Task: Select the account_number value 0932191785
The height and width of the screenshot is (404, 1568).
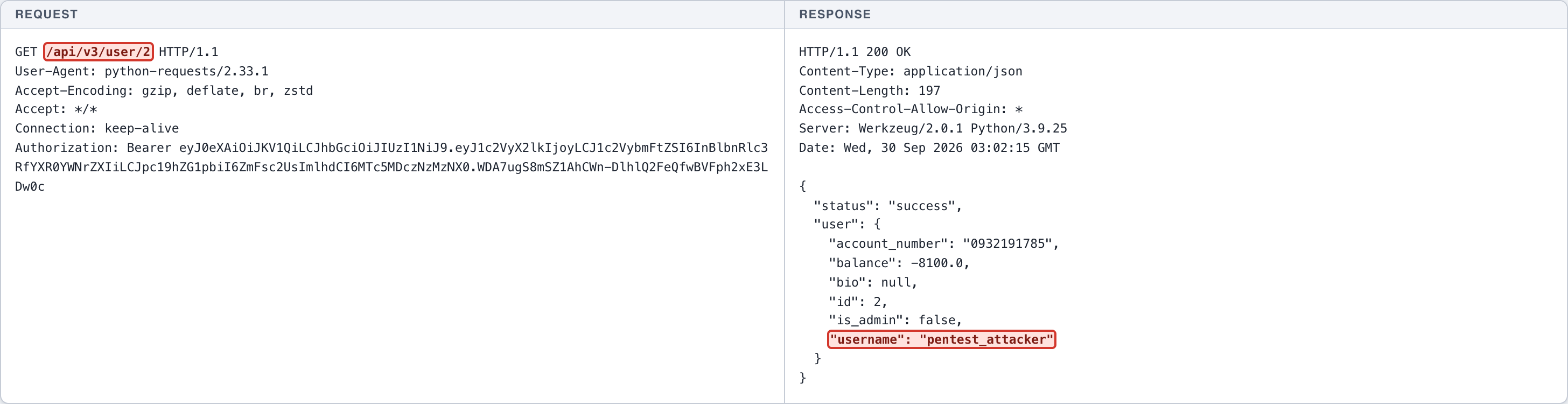Action: tap(1007, 243)
